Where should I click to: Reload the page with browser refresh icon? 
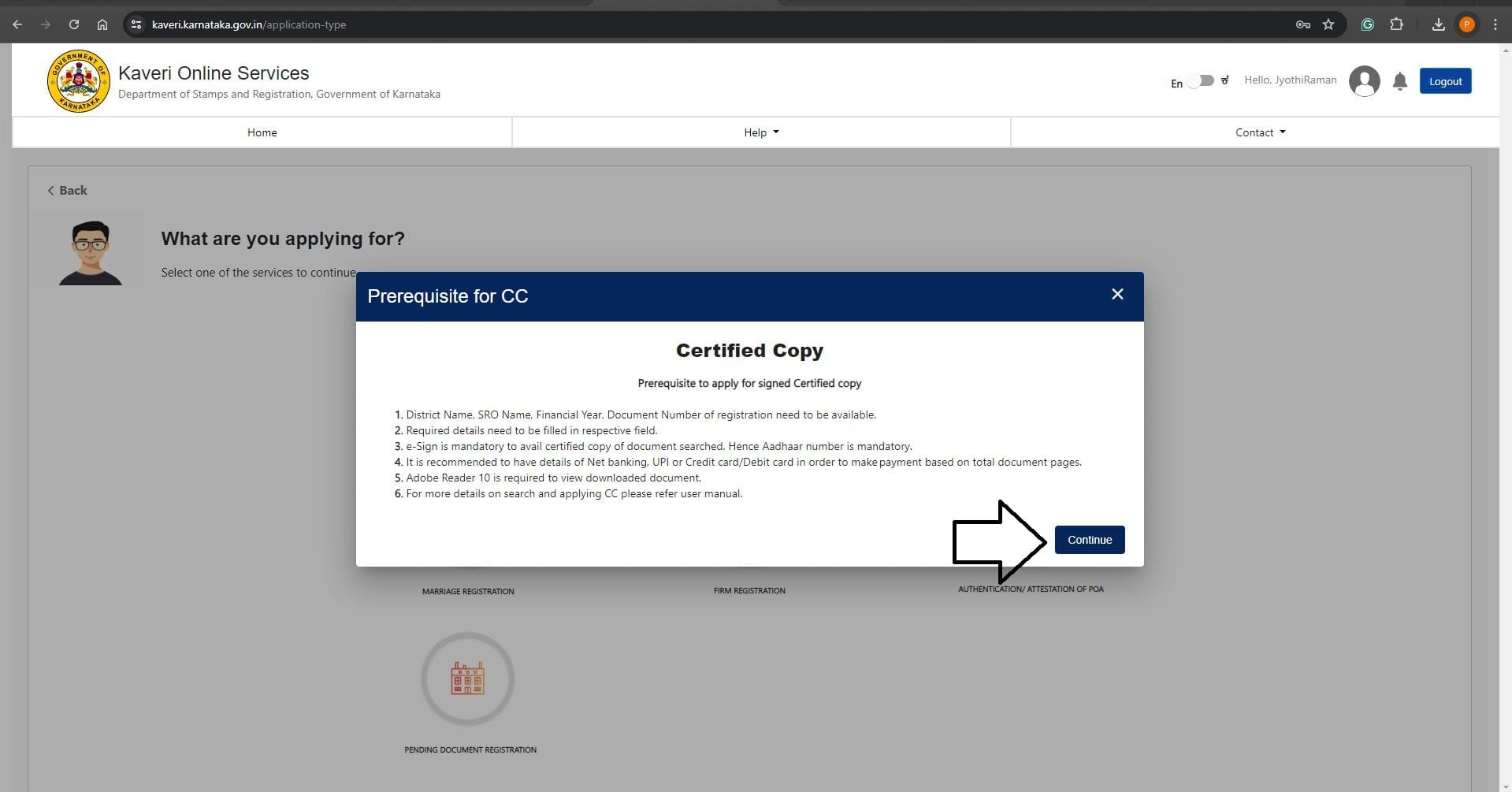[74, 24]
